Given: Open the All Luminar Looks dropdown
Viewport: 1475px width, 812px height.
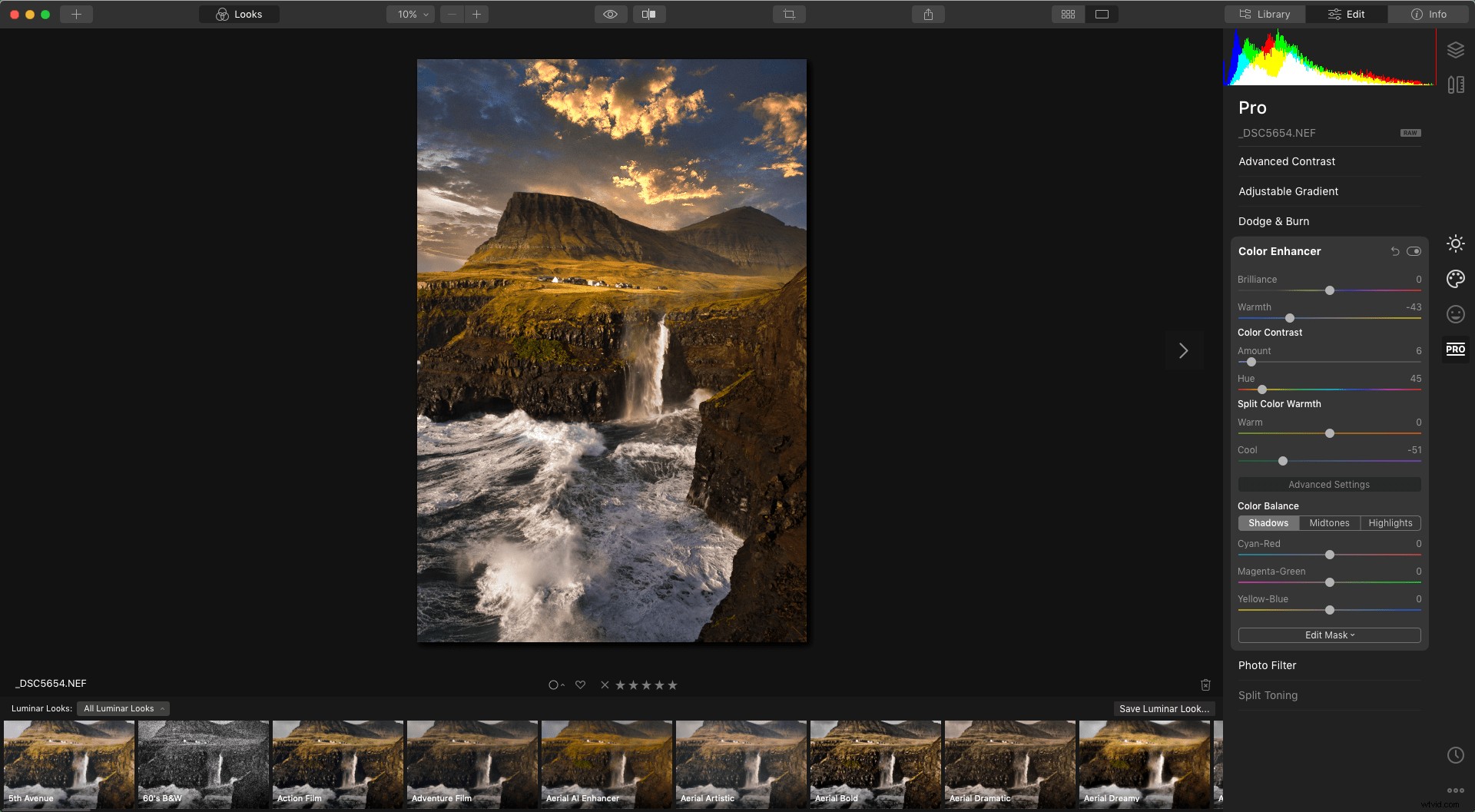Looking at the screenshot, I should 123,708.
